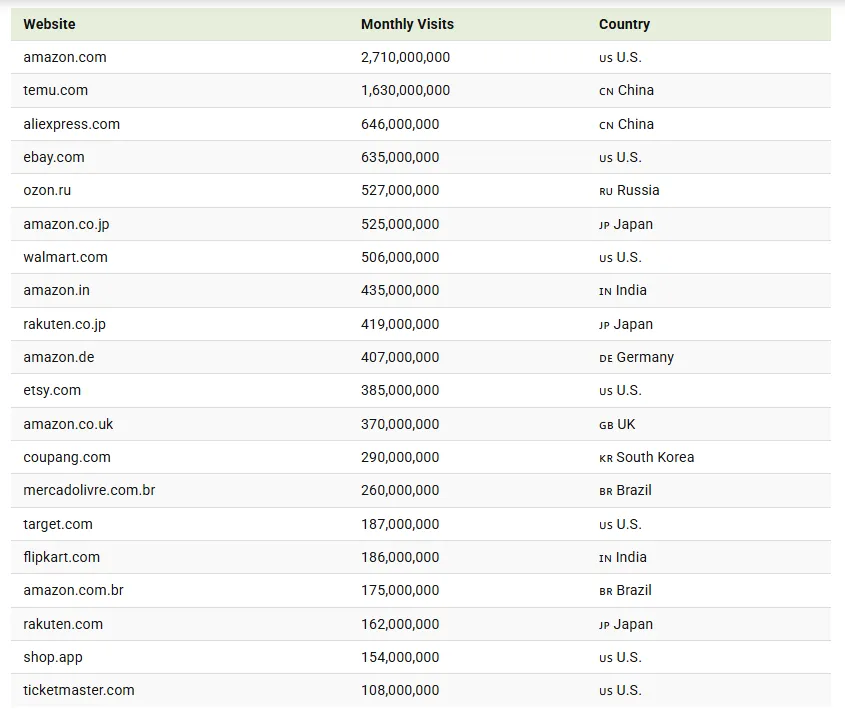Click the Country column header
This screenshot has width=845, height=714.
[624, 24]
